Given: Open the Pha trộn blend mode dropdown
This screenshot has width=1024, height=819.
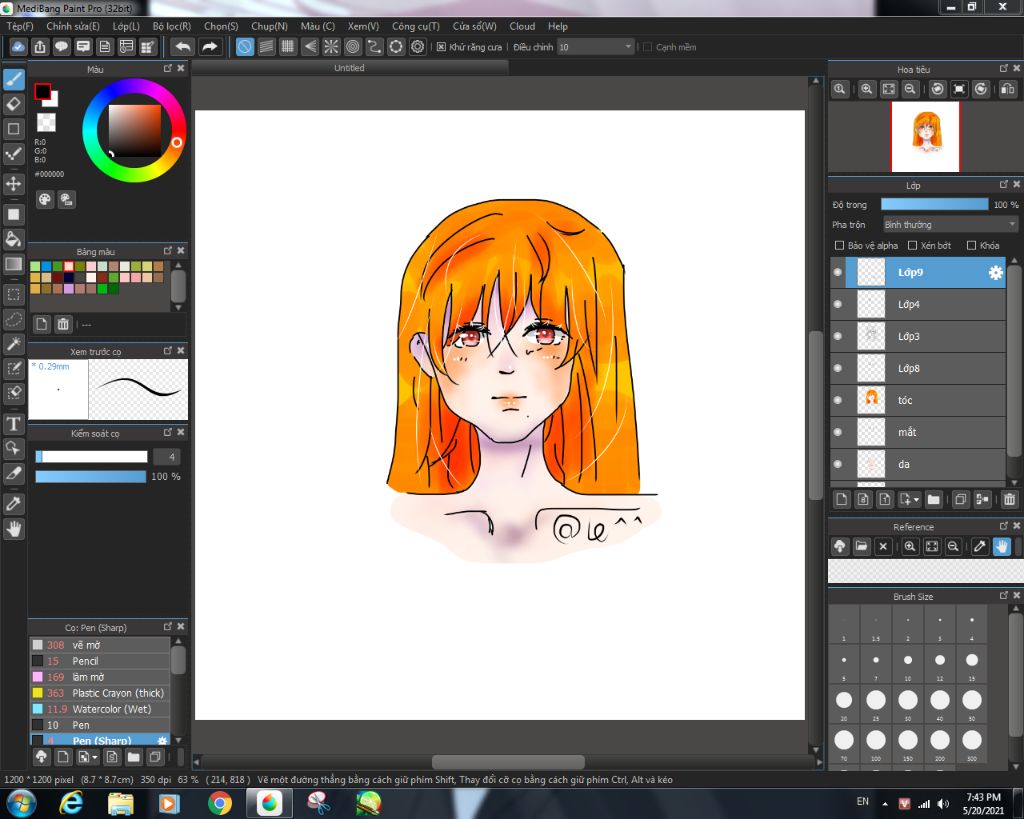Looking at the screenshot, I should coord(950,225).
